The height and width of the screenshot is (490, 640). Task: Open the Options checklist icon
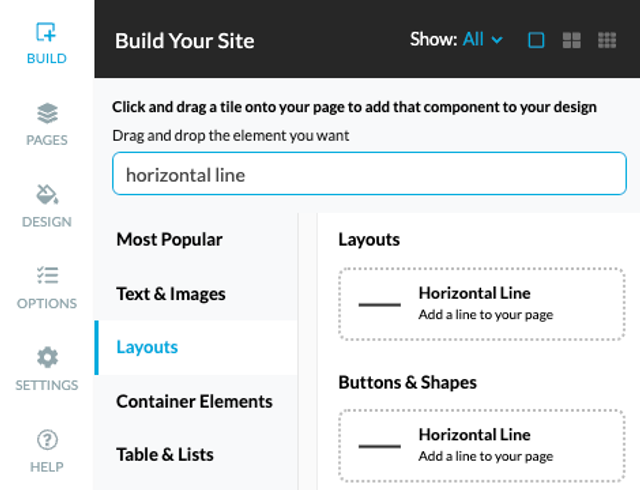coord(47,276)
